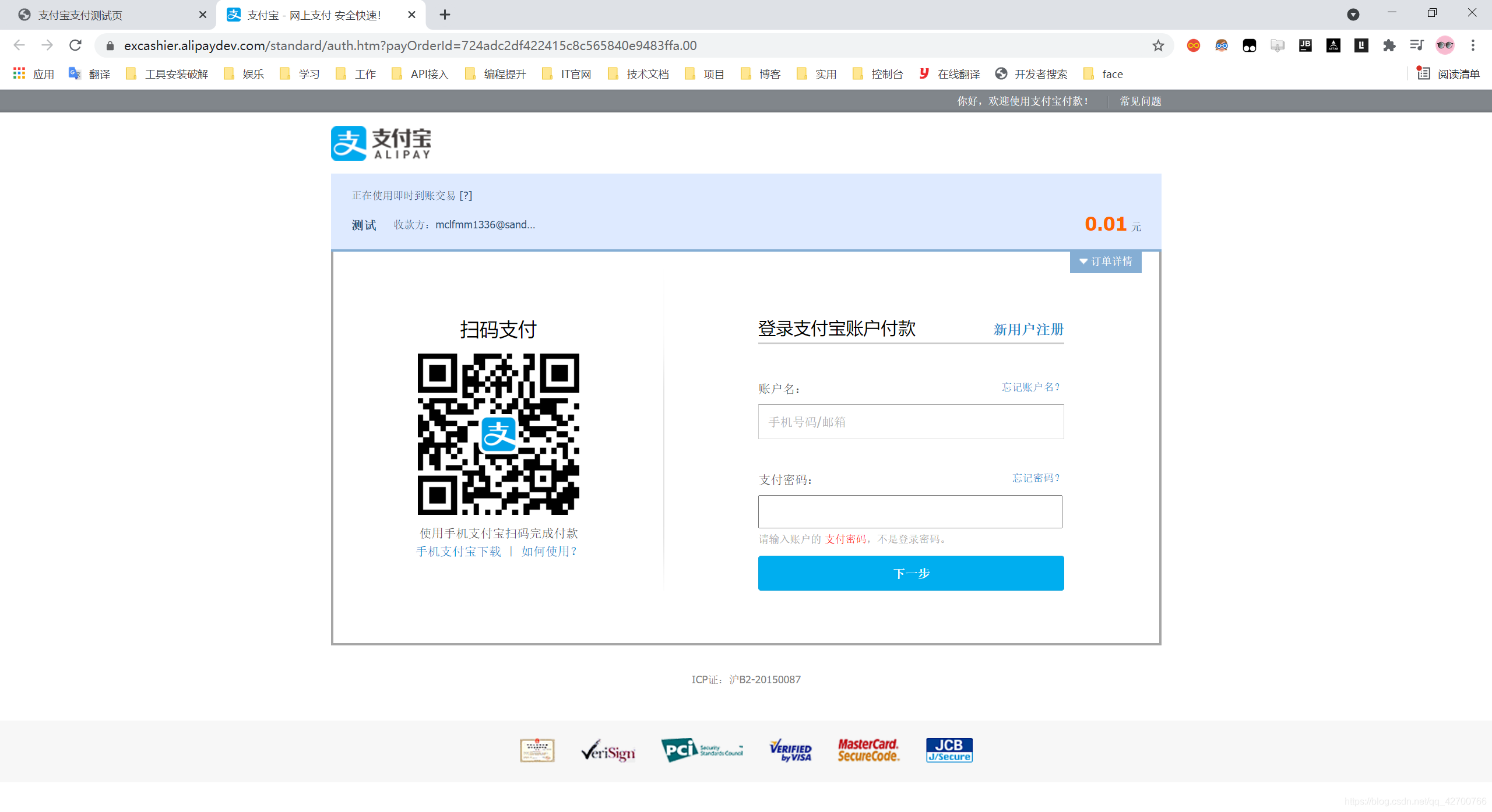Close the 支付宝支付测试页 tab
Viewport: 1492px width, 812px height.
[202, 15]
